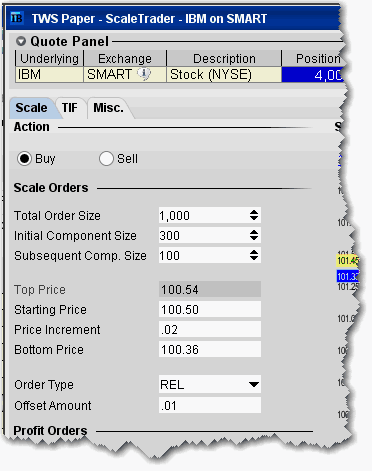Click the Underlying column header
372x471 pixels.
pyautogui.click(x=49, y=58)
